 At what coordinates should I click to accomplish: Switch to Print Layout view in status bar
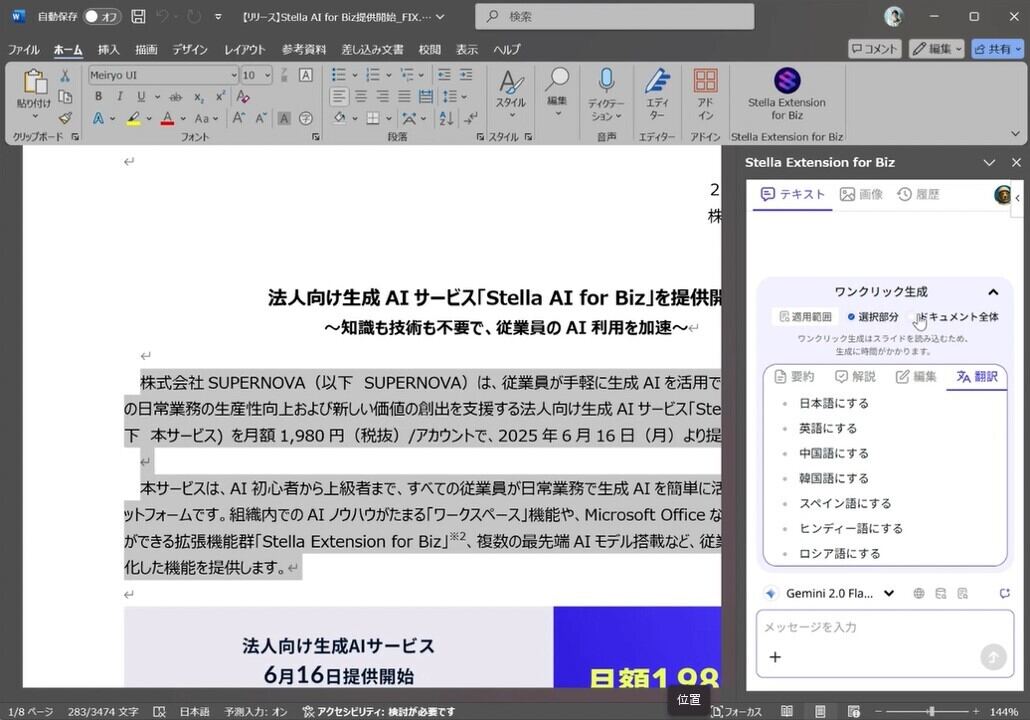820,711
